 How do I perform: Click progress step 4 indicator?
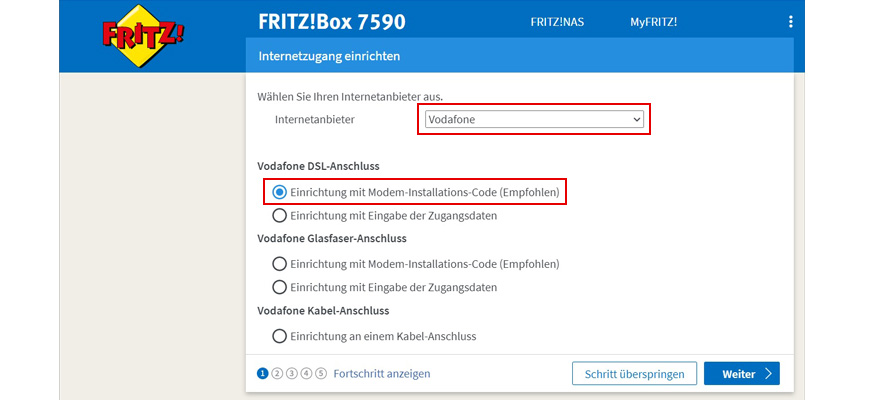pyautogui.click(x=306, y=374)
